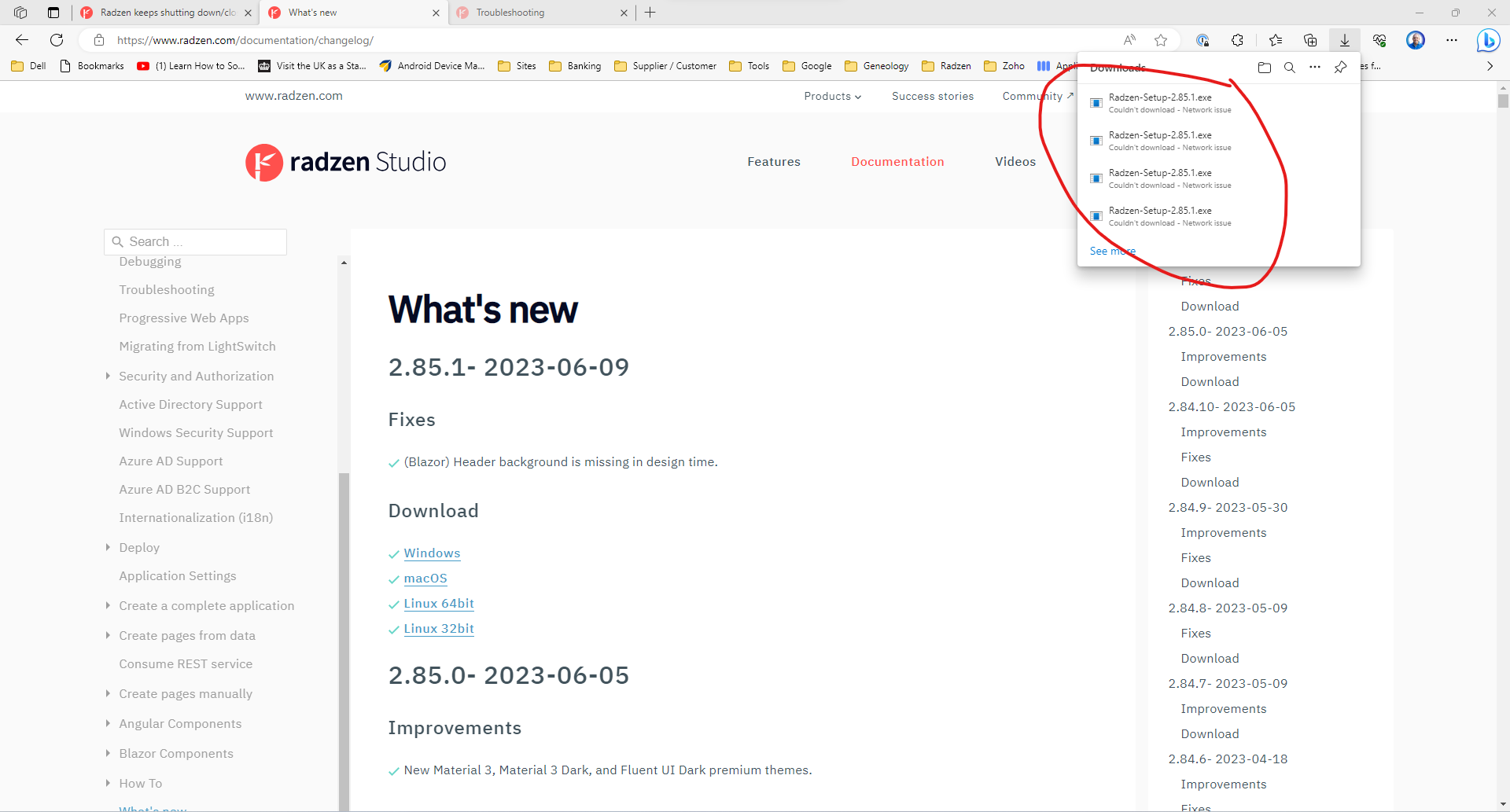This screenshot has width=1510, height=812.
Task: Open Banking bookmarks folder
Action: tap(575, 66)
